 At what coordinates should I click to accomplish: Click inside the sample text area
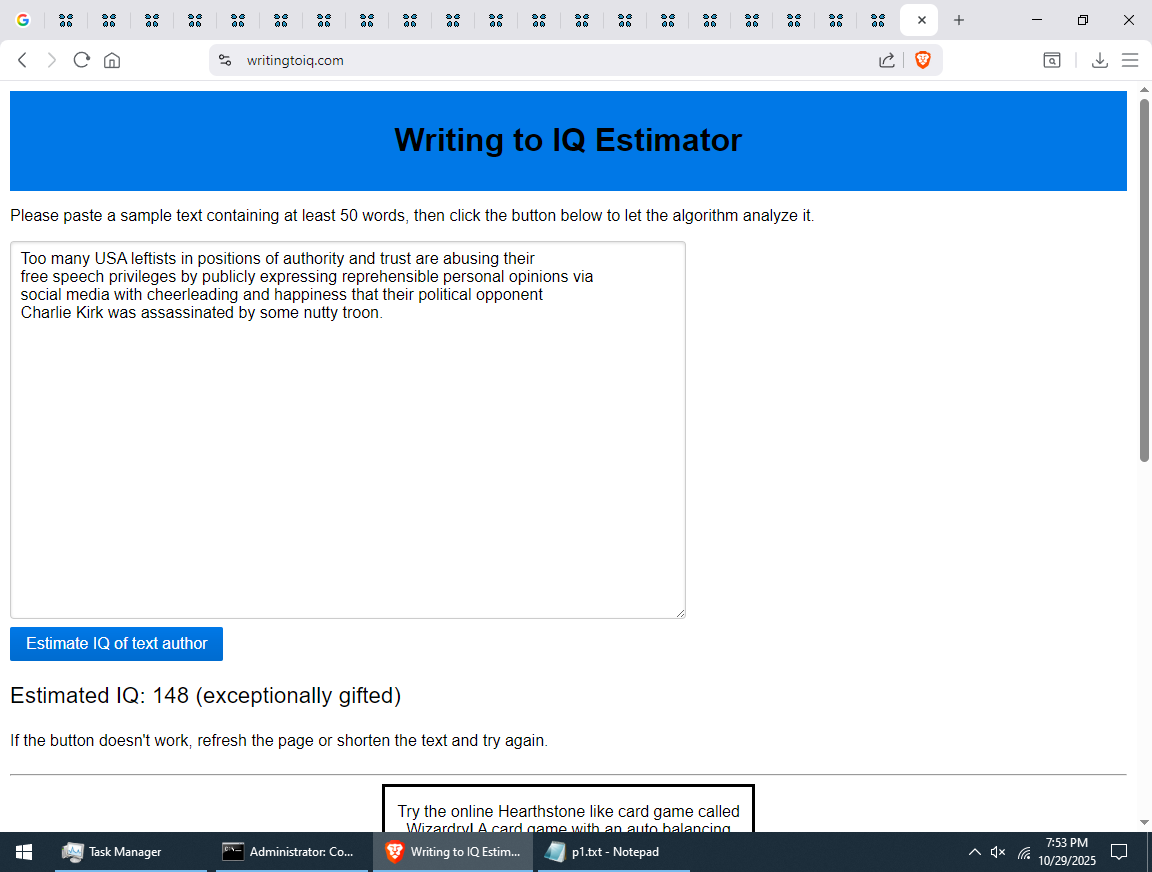pos(348,430)
